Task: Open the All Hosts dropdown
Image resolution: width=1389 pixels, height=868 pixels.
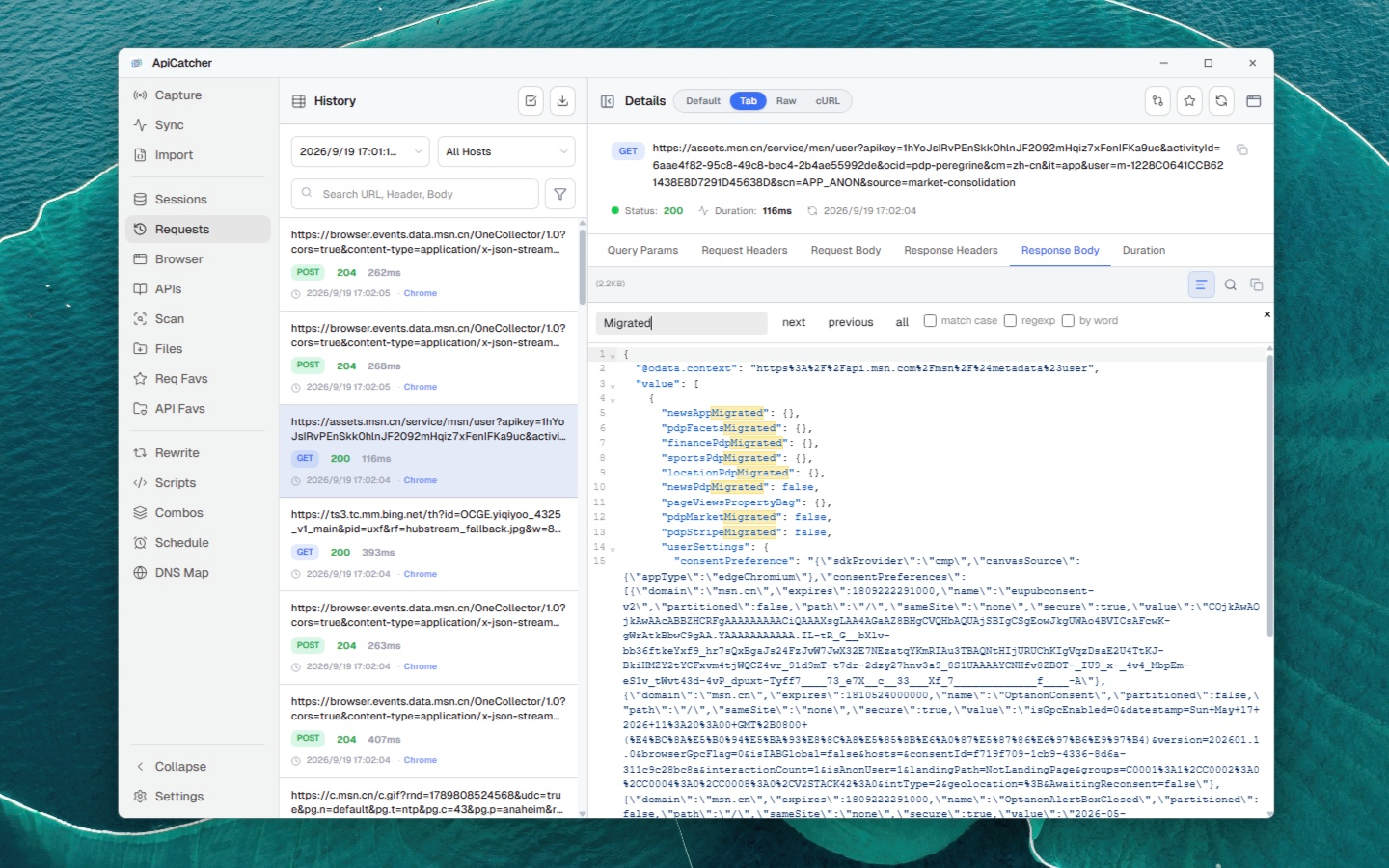Action: 506,151
